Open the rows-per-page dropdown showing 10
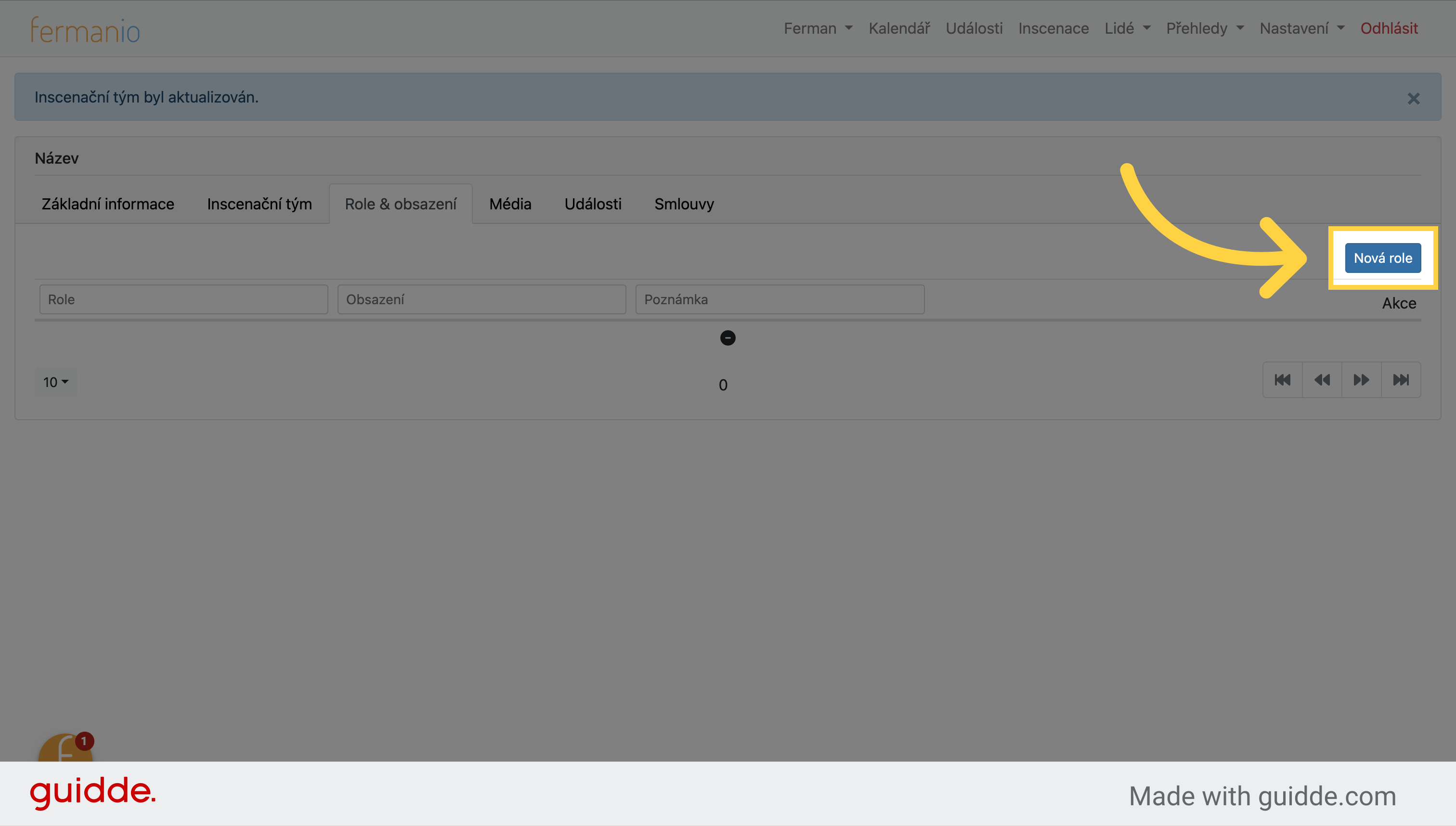Viewport: 1456px width, 826px height. 55,382
